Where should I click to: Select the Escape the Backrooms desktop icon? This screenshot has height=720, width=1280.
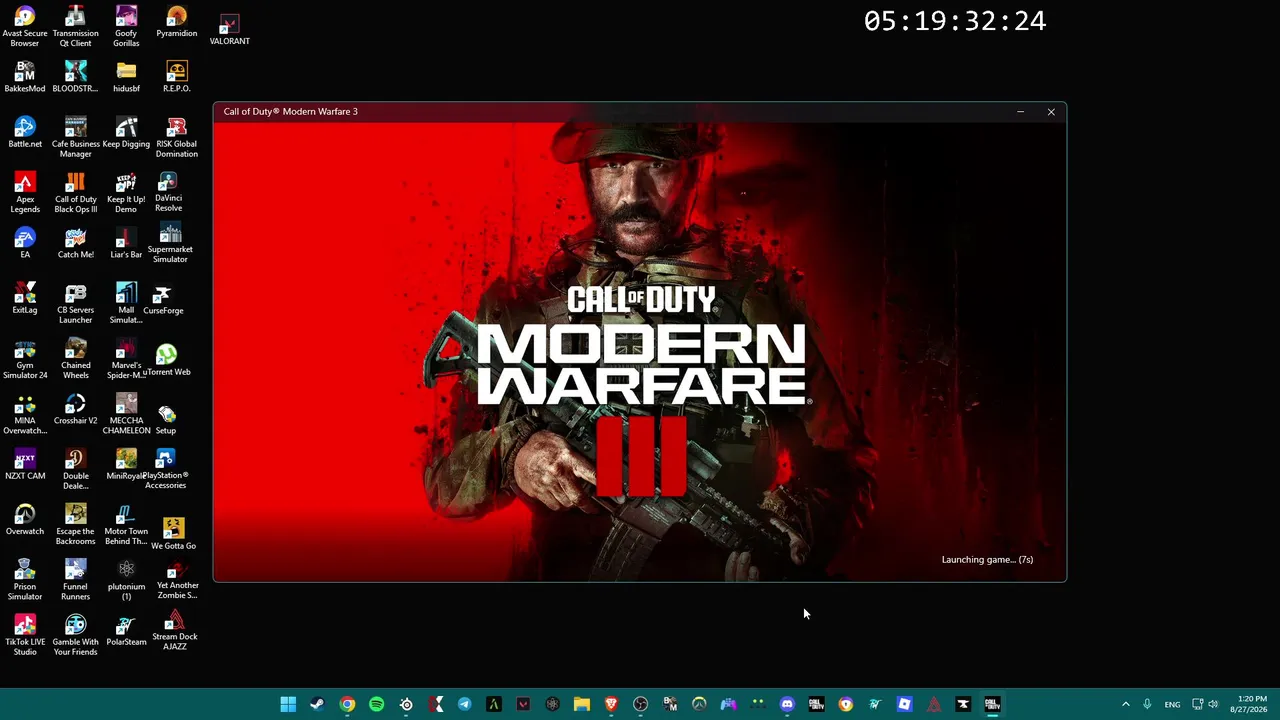tap(75, 525)
